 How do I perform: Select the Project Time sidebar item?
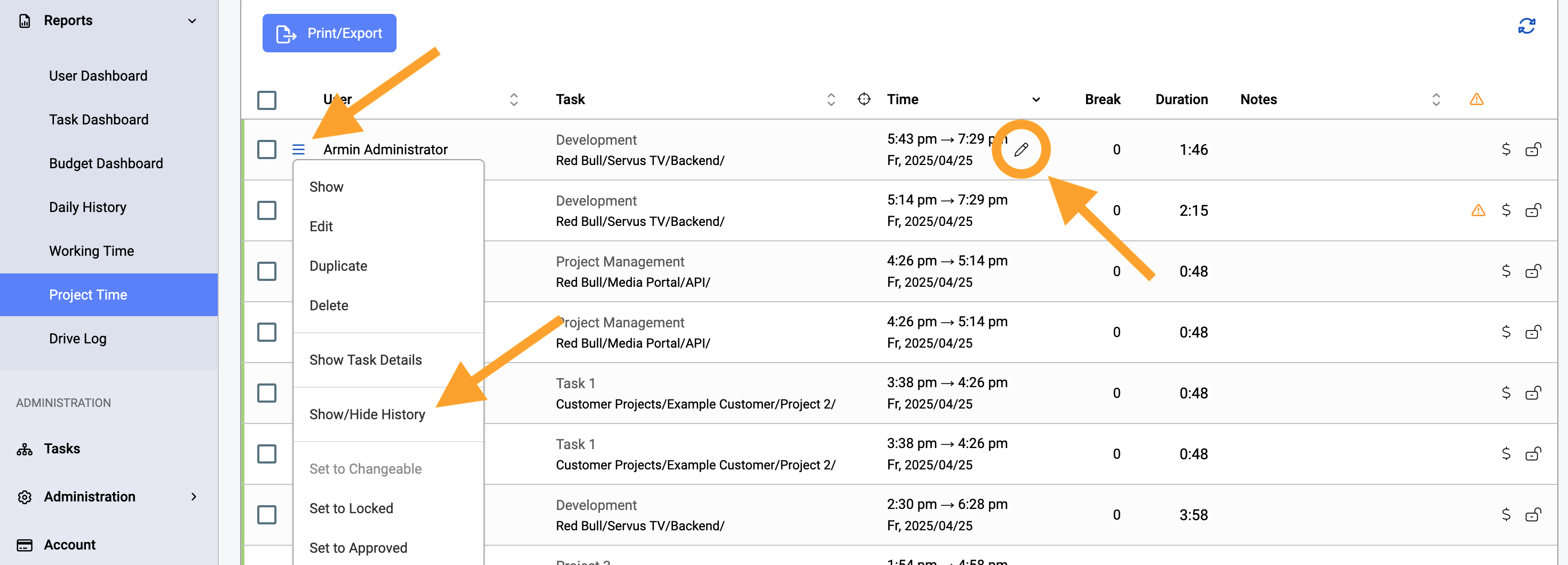coord(109,295)
